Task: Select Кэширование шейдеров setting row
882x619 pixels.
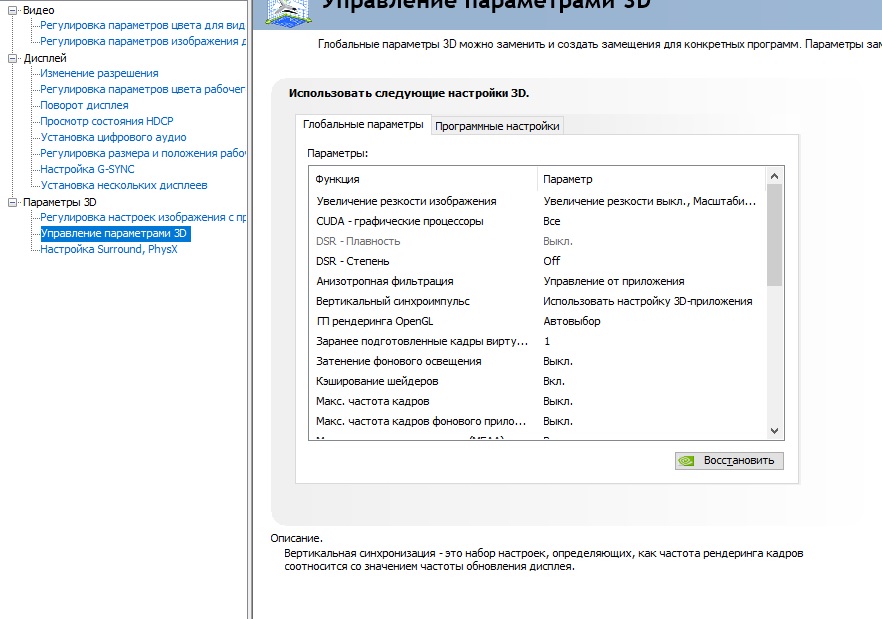Action: coord(537,381)
